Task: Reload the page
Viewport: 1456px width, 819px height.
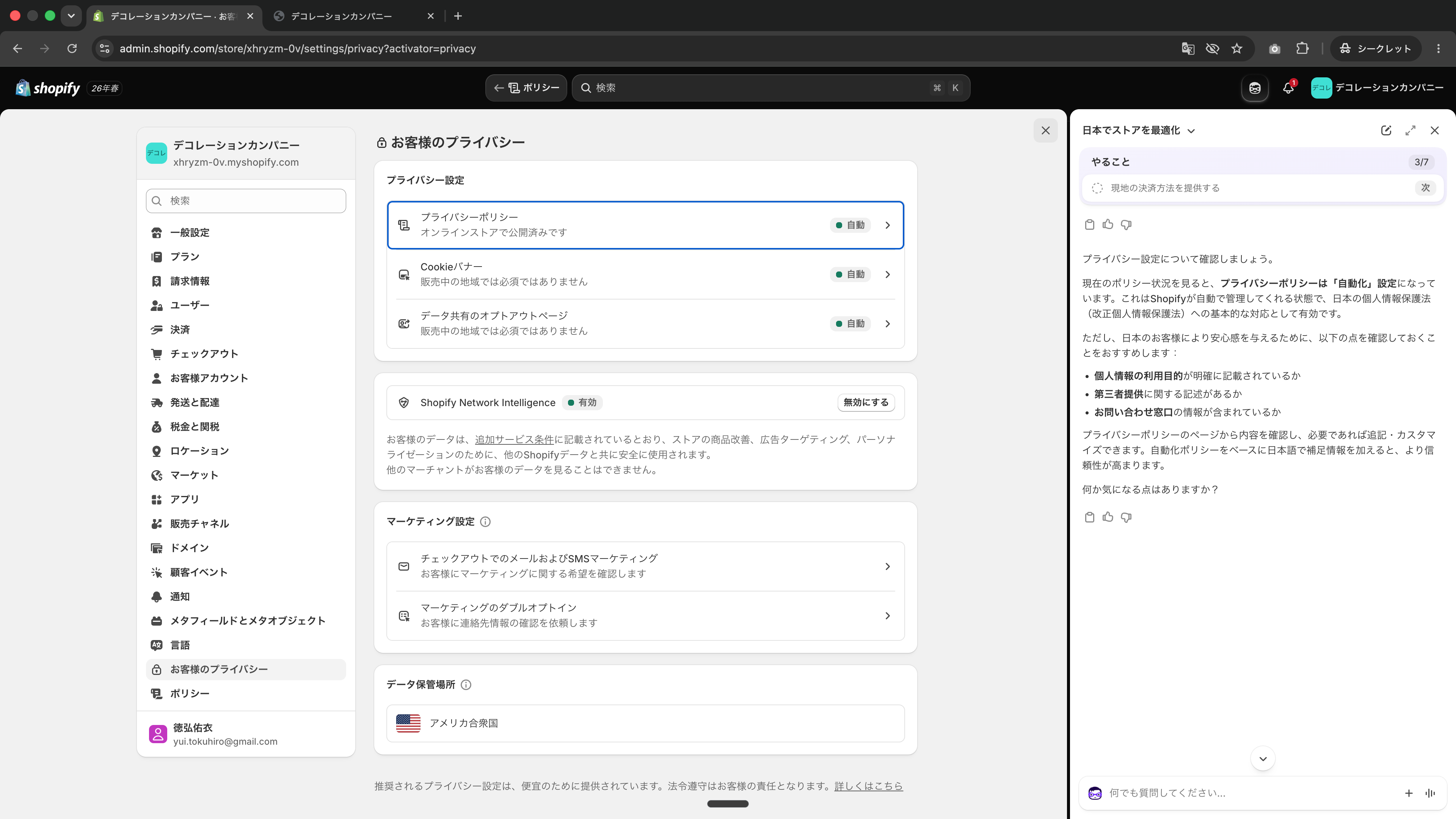Action: tap(72, 49)
